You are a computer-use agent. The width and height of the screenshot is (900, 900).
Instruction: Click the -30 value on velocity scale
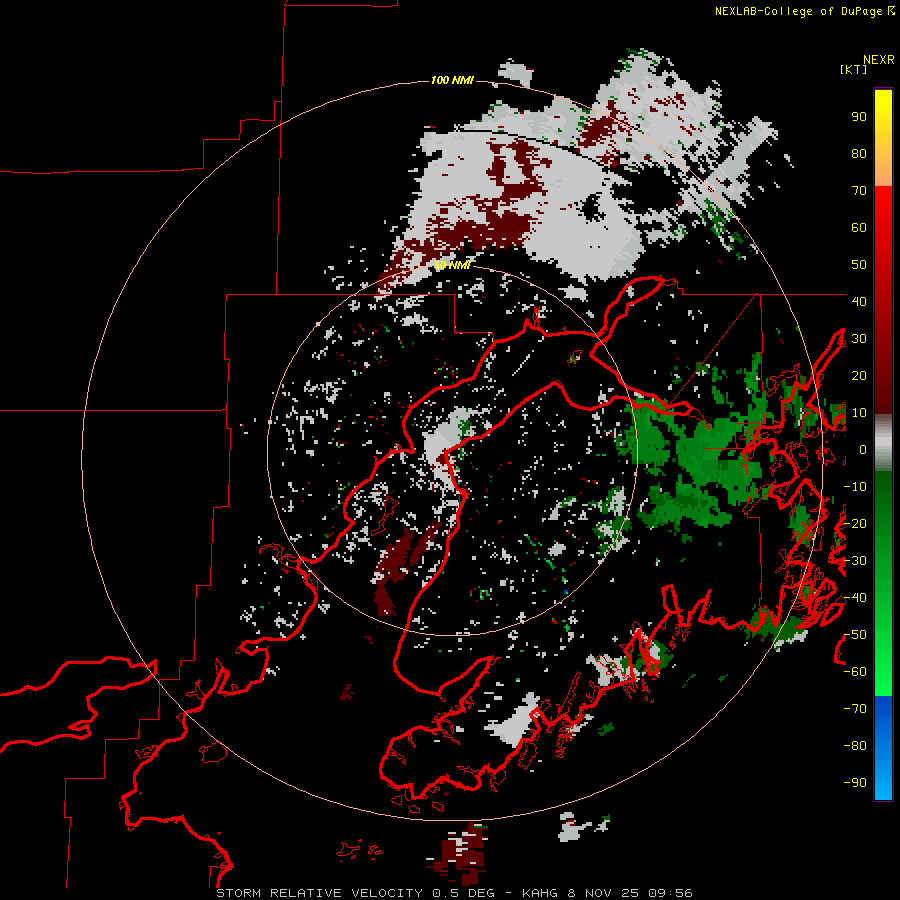coord(855,561)
